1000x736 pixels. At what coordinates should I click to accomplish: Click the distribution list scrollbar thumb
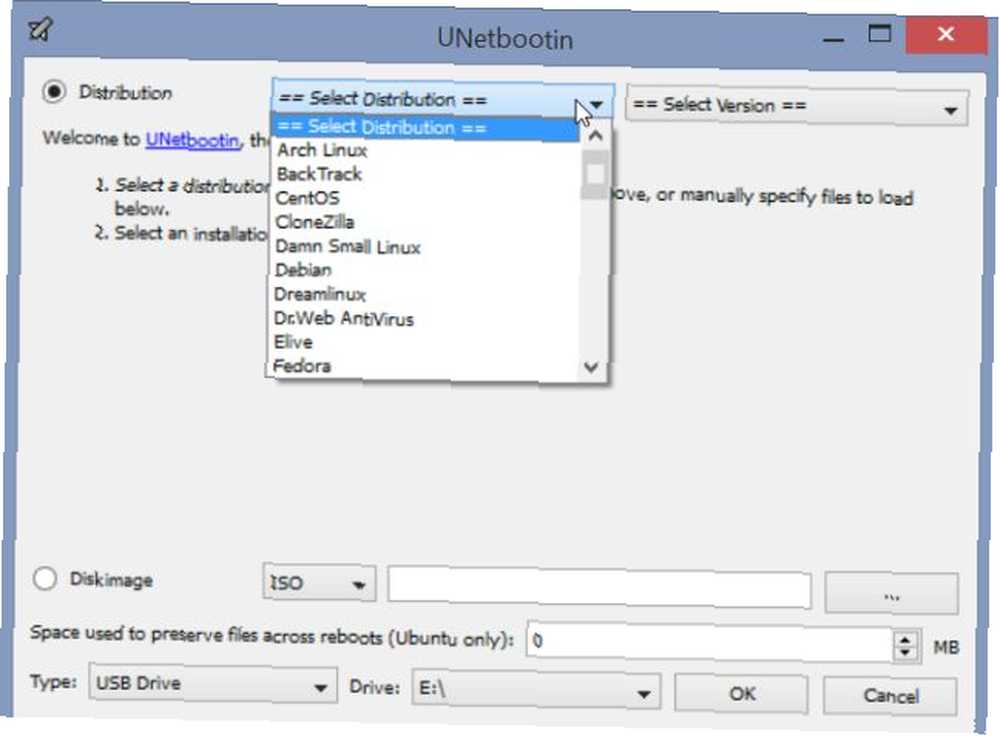[595, 175]
